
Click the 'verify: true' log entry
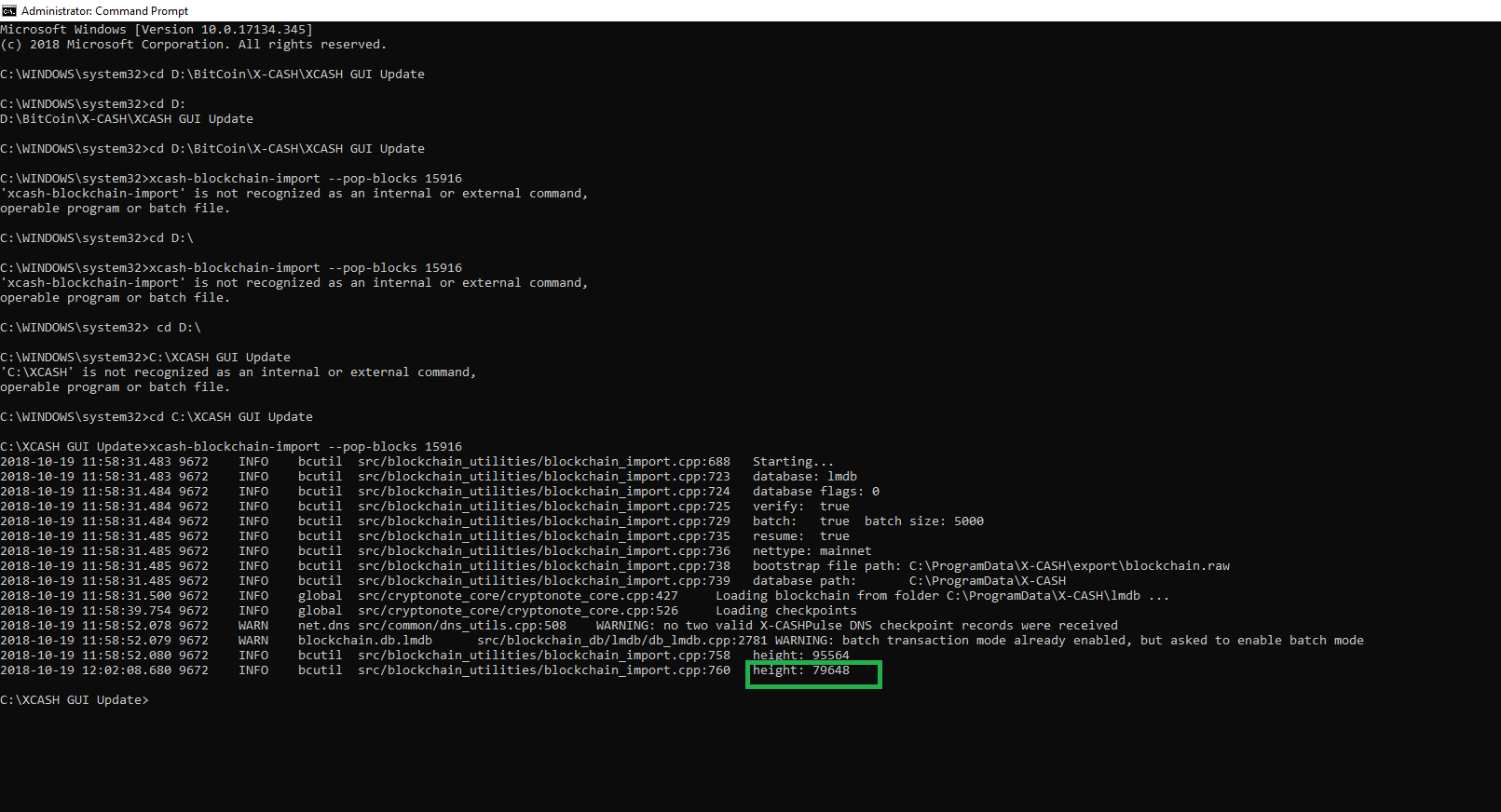(801, 507)
